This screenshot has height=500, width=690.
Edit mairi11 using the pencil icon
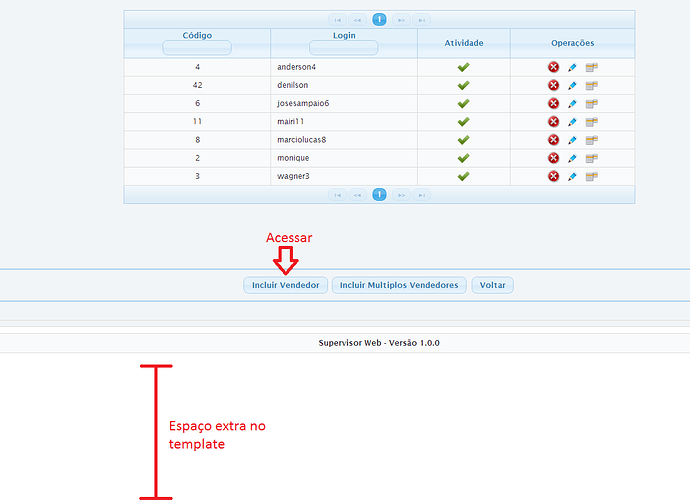(x=572, y=122)
